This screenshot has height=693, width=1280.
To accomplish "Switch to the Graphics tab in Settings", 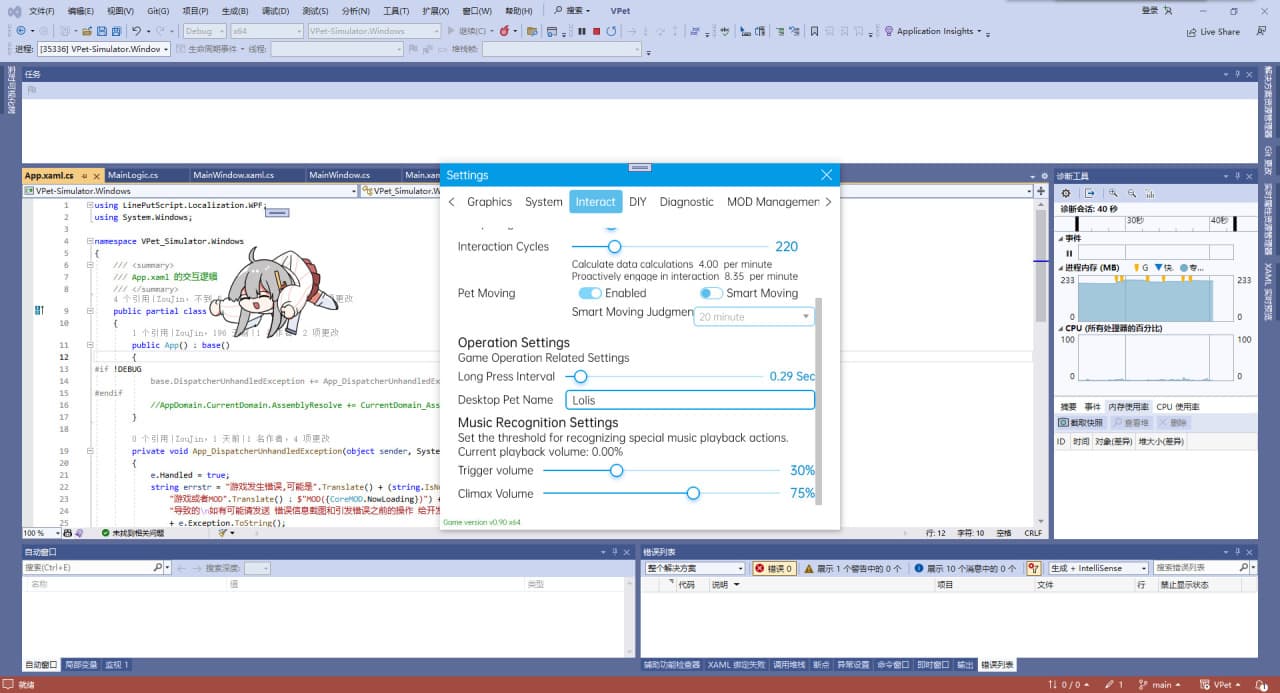I will click(x=490, y=201).
